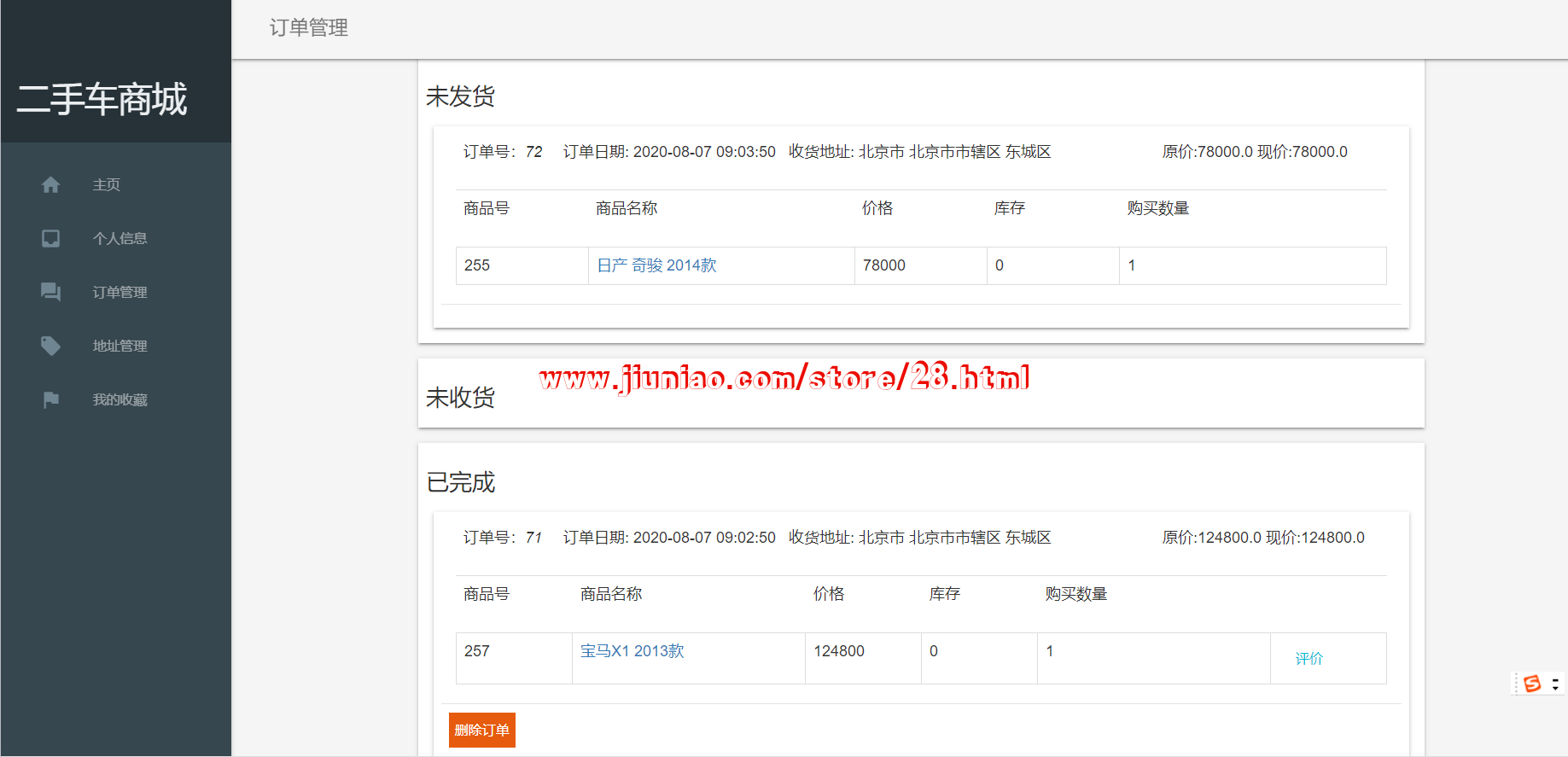
Task: Open the 宝马X1 2013款 product link
Action: [632, 651]
